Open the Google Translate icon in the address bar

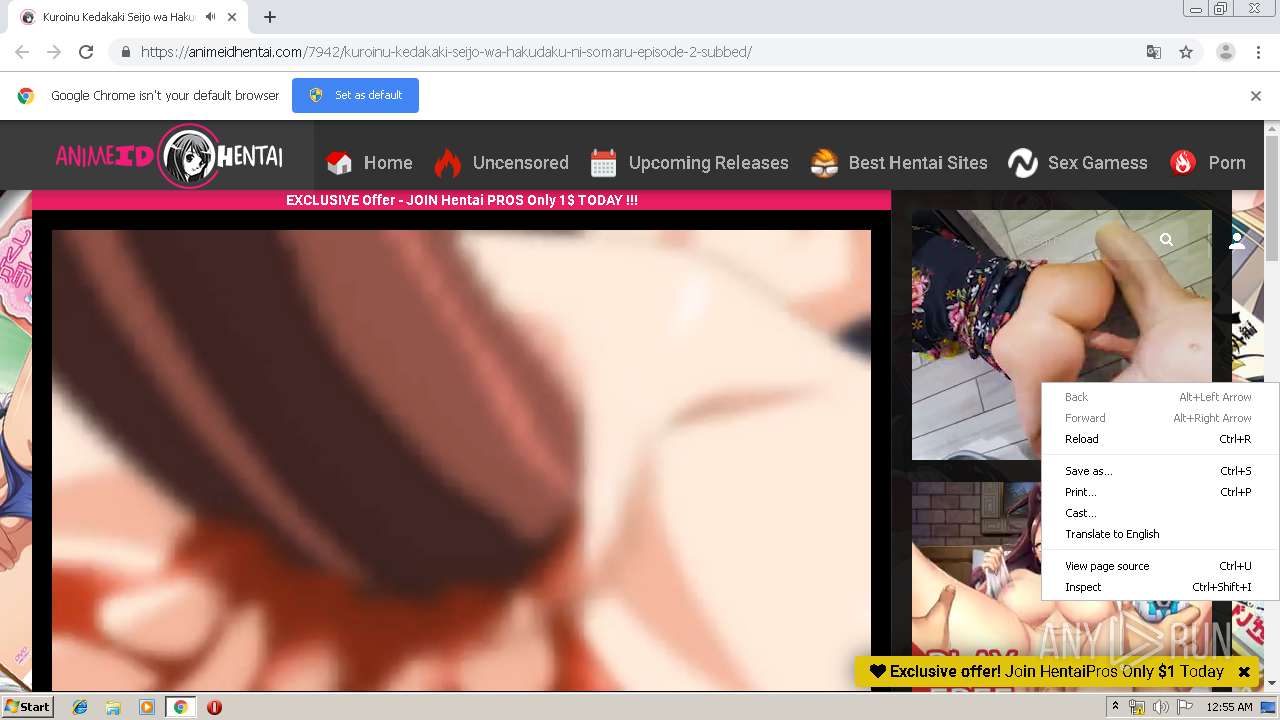pos(1153,52)
